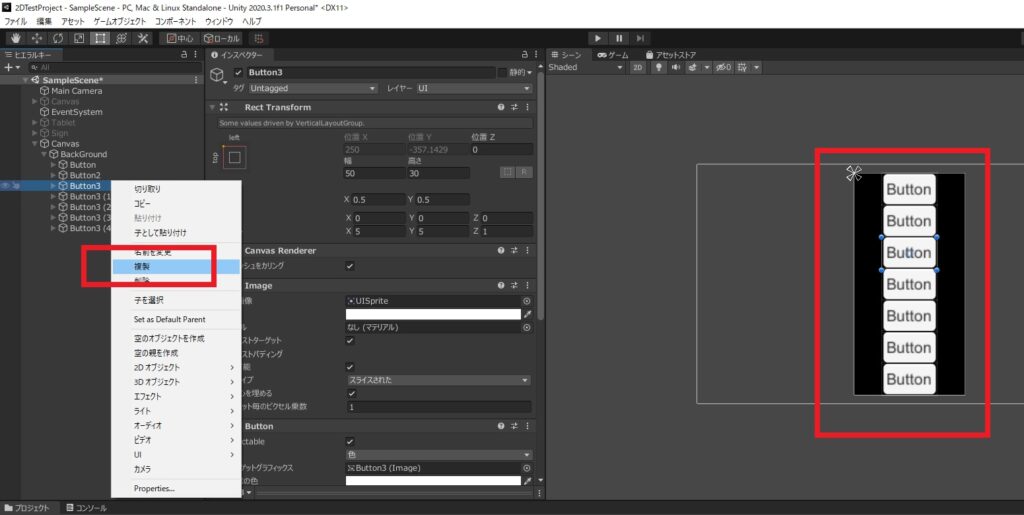Focus the Hierarchy search field
This screenshot has width=1024, height=515.
[114, 67]
